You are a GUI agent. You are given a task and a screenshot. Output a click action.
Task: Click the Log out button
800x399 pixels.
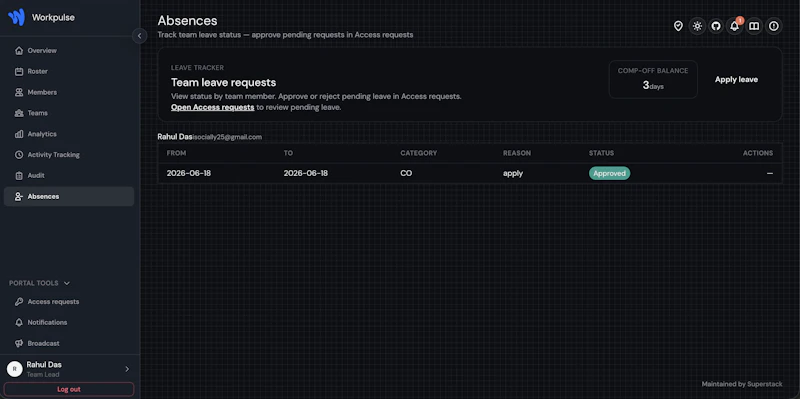[x=69, y=389]
